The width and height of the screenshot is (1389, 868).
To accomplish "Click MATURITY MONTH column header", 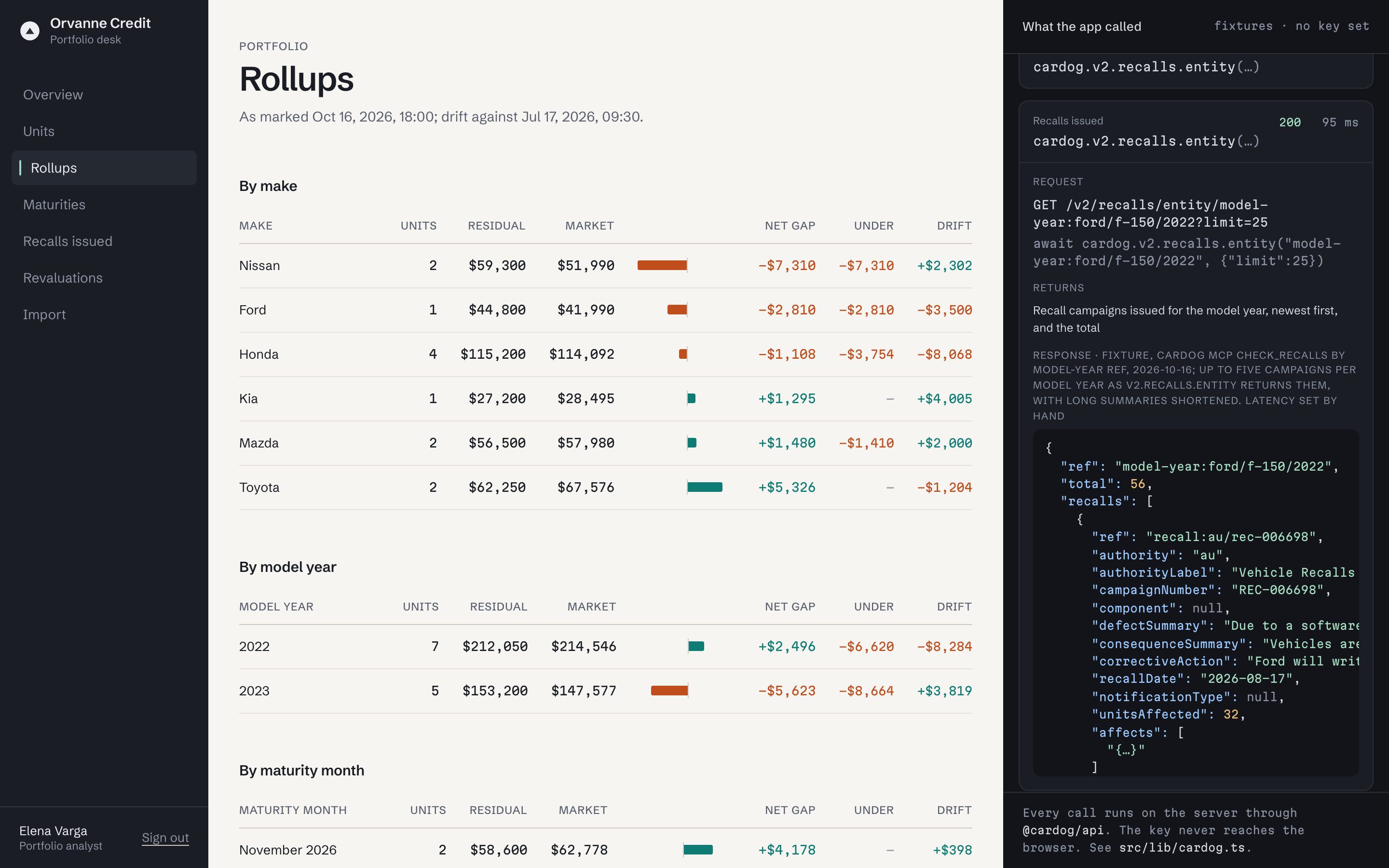I will pos(293,810).
